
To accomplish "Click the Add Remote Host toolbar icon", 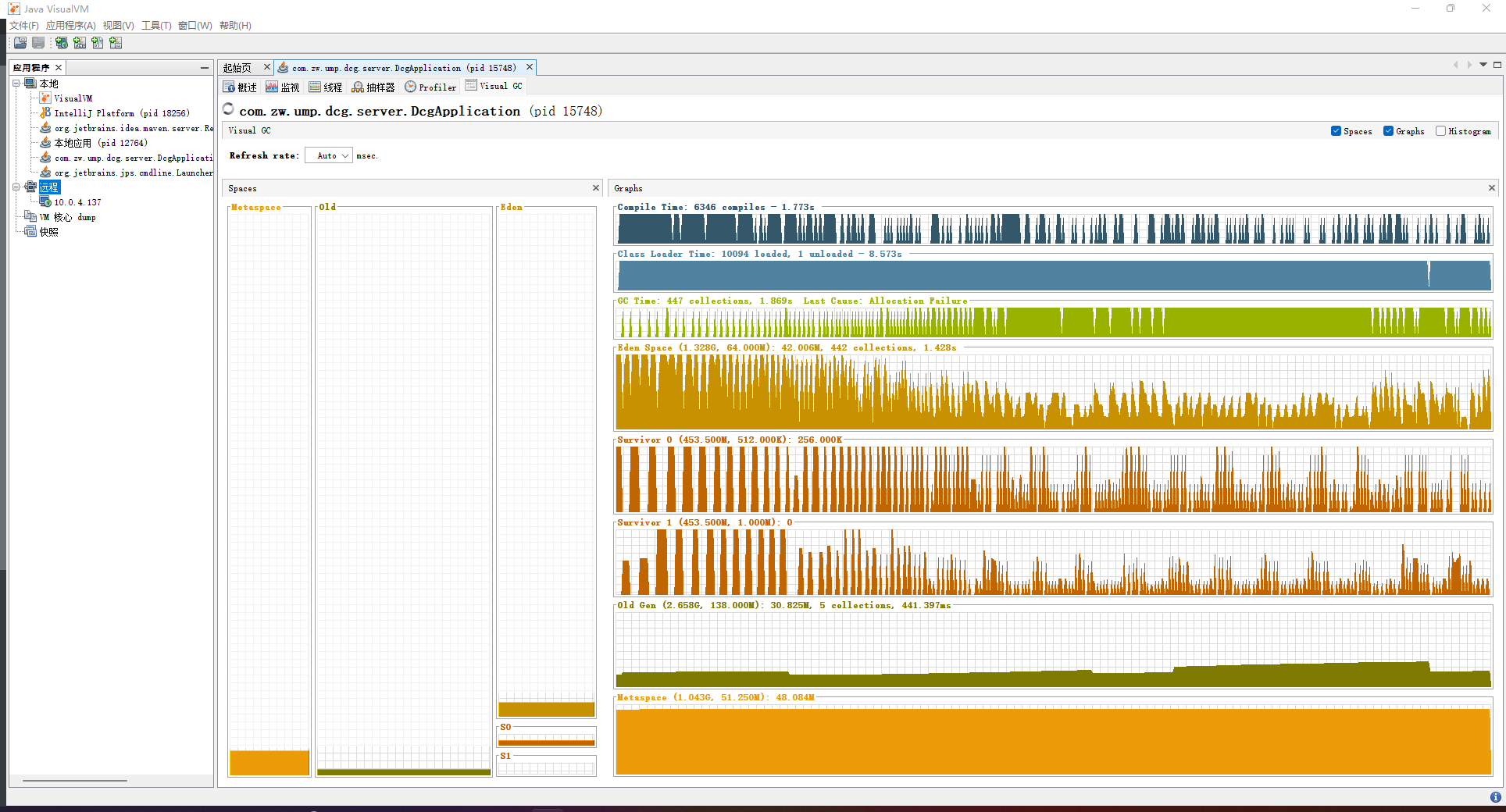I will point(61,43).
